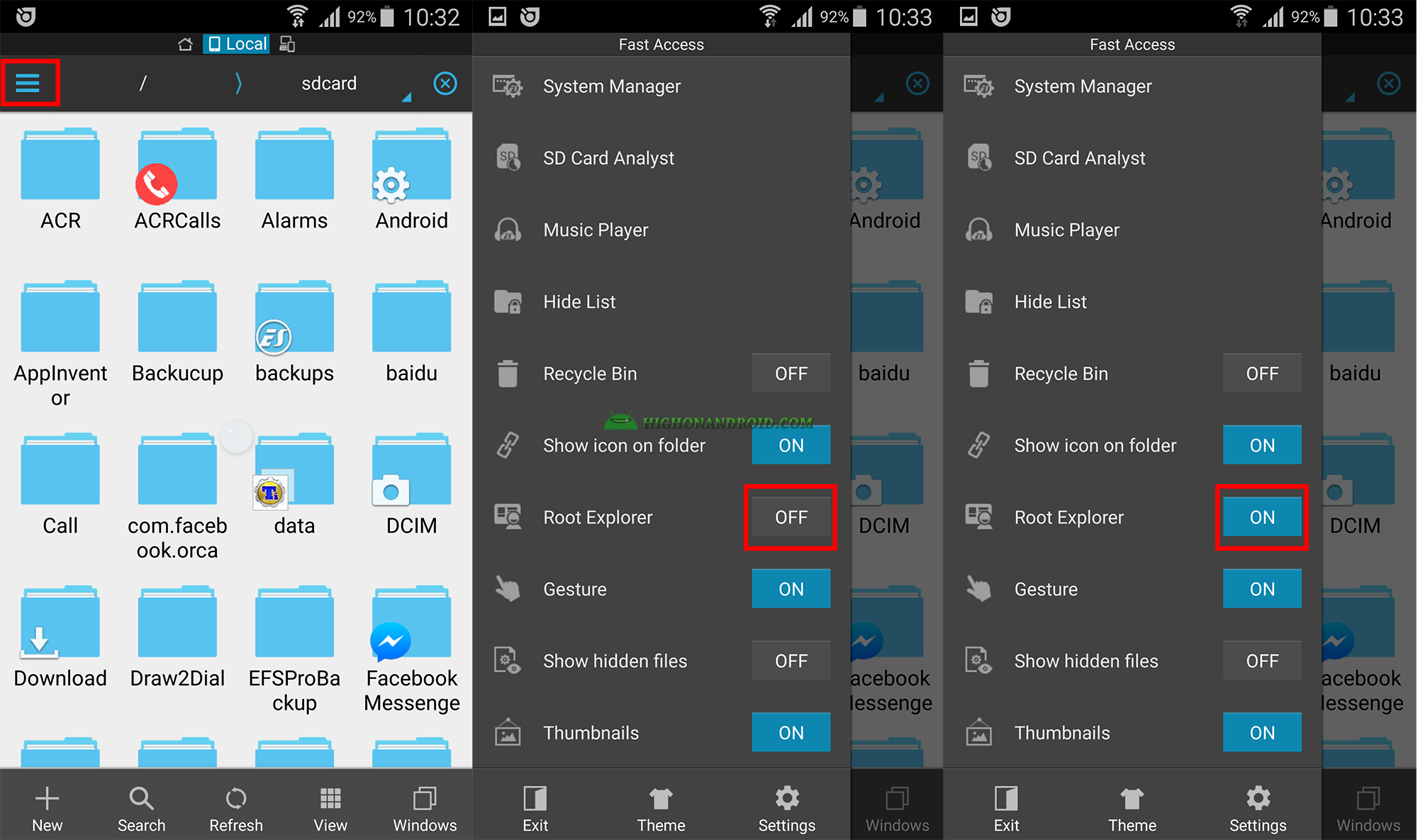Toggle Show icon on folder, middle screenshot
1418x840 pixels.
[791, 445]
